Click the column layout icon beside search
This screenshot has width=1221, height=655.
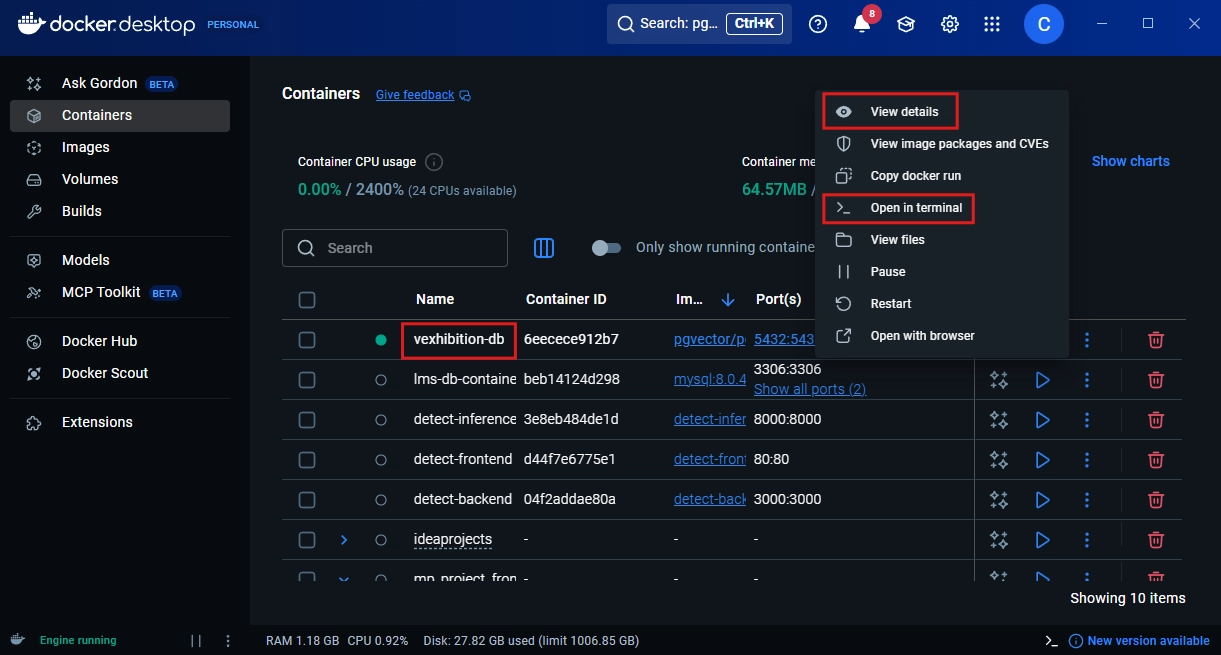click(x=544, y=248)
